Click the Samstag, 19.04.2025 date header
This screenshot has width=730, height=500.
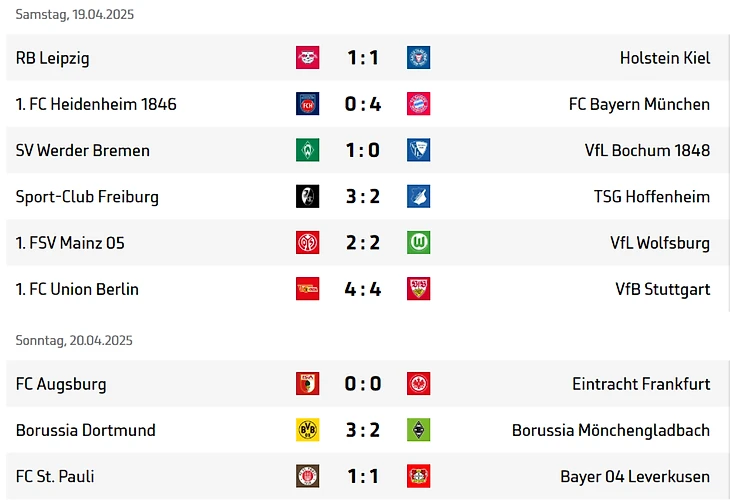[74, 15]
